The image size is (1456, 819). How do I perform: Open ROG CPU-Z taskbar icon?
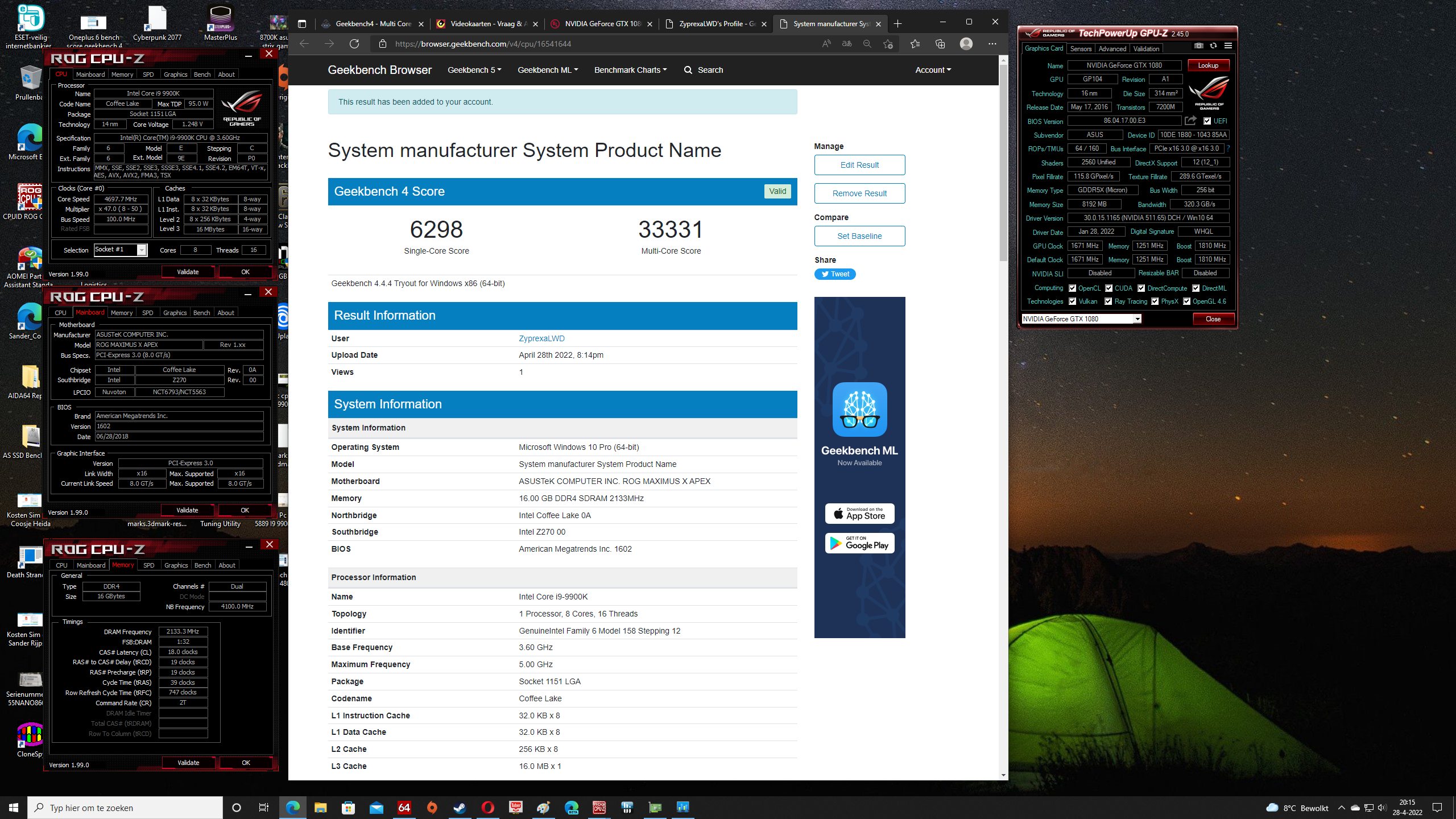[599, 808]
